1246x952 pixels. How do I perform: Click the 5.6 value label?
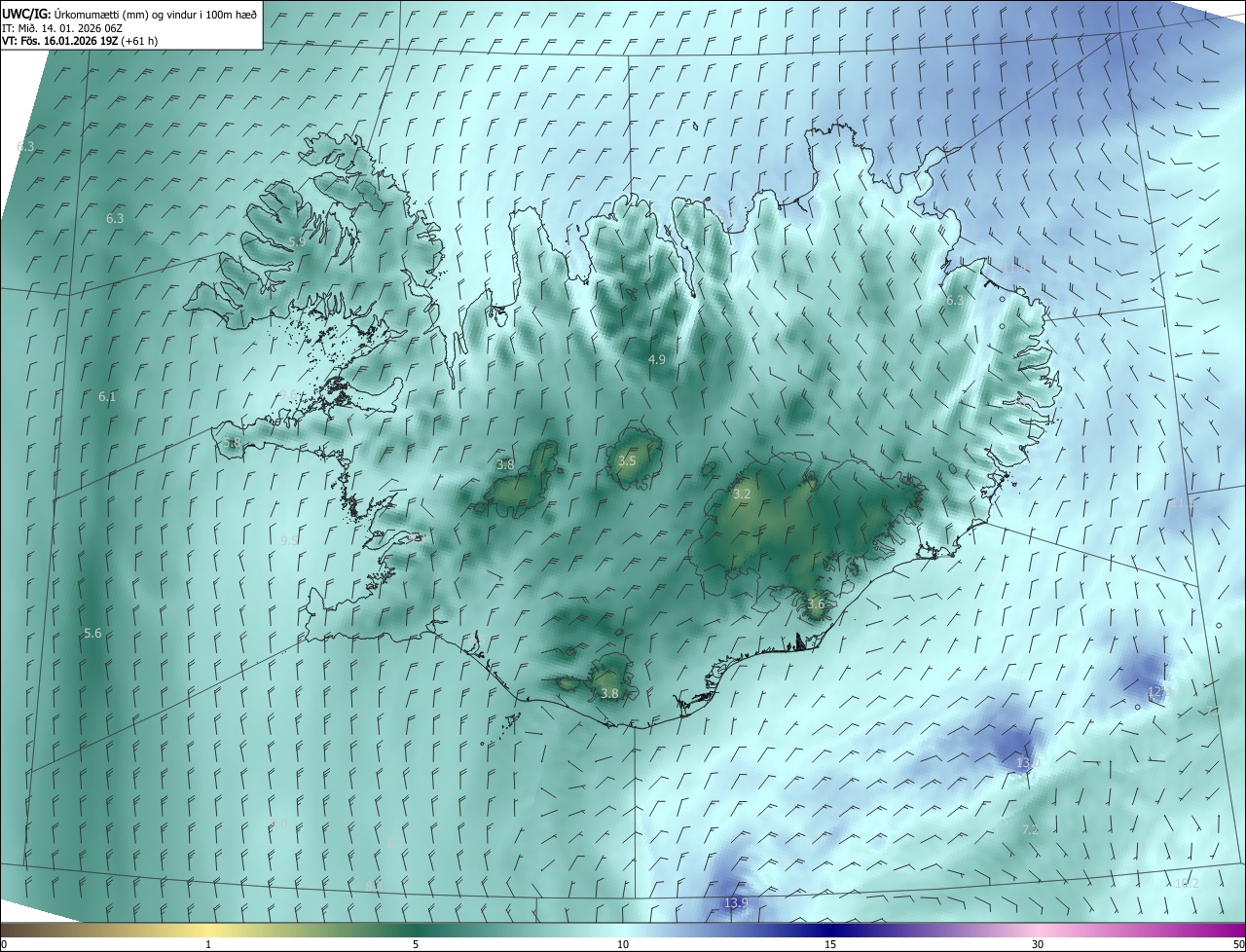point(92,634)
